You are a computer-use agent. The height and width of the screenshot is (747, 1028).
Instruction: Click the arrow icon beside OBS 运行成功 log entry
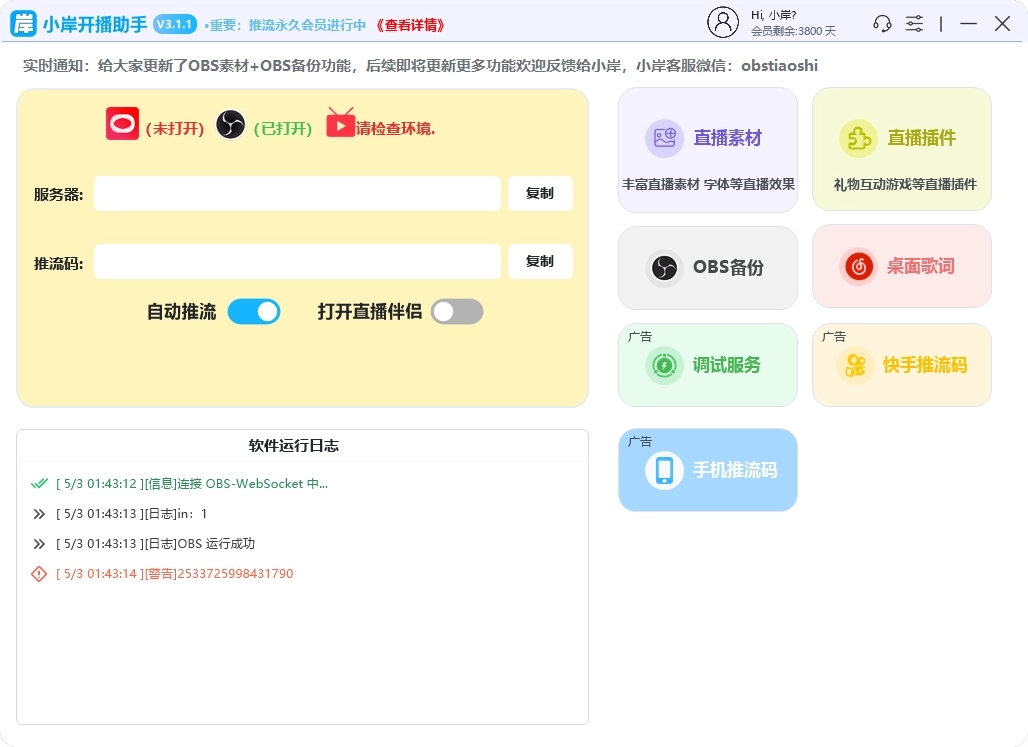click(x=39, y=544)
